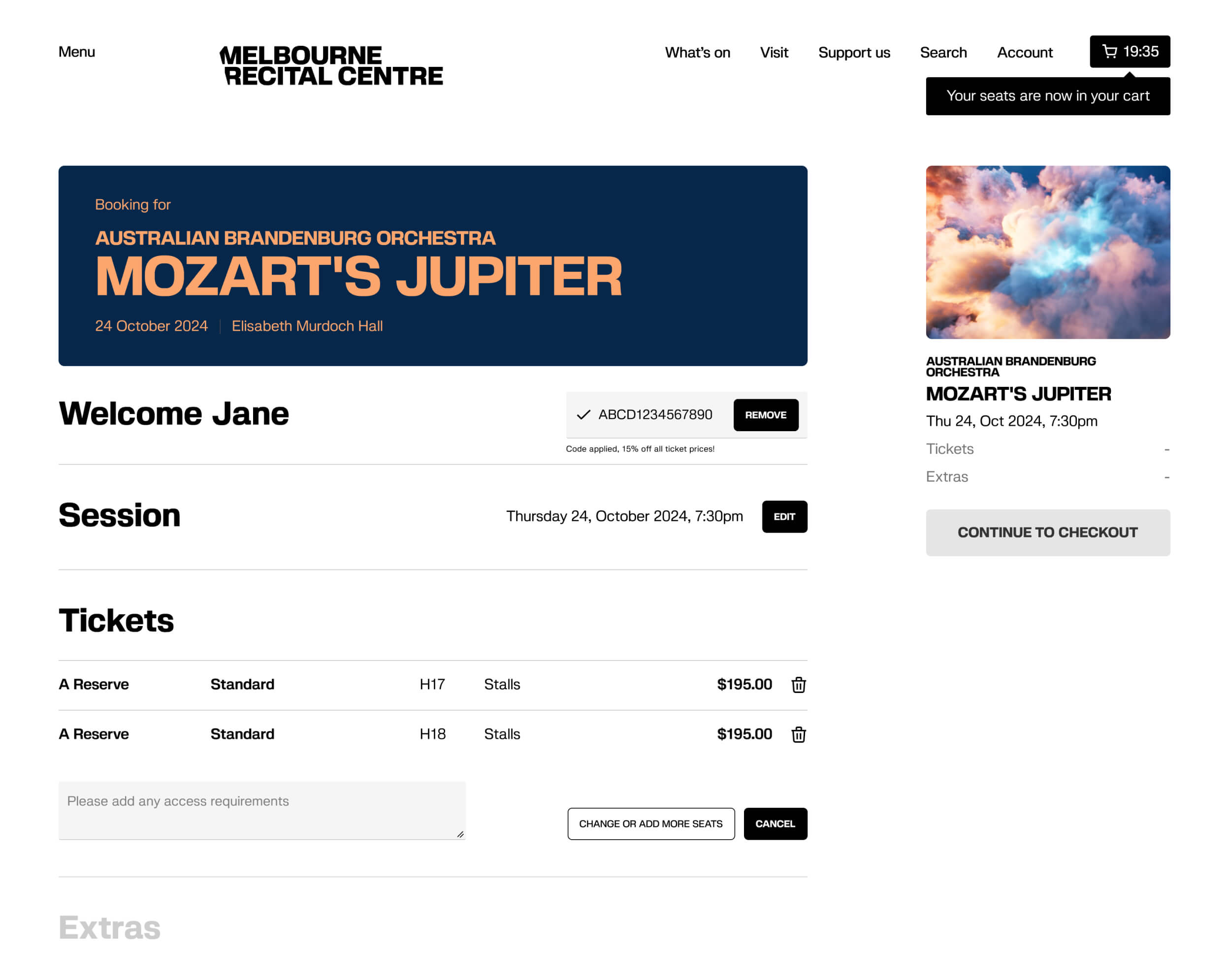Image resolution: width=1229 pixels, height=980 pixels.
Task: Remove the applied promo code
Action: click(766, 415)
